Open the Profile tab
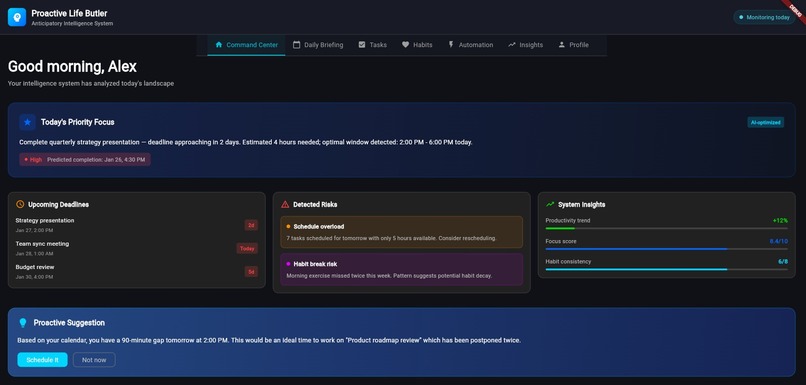Image resolution: width=806 pixels, height=385 pixels. click(573, 45)
